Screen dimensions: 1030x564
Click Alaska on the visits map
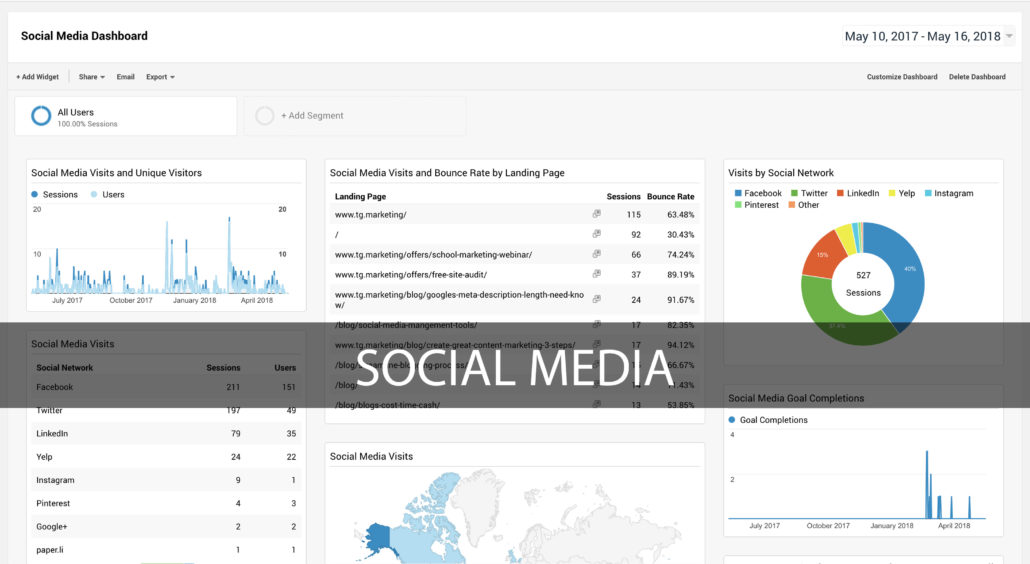pyautogui.click(x=378, y=537)
